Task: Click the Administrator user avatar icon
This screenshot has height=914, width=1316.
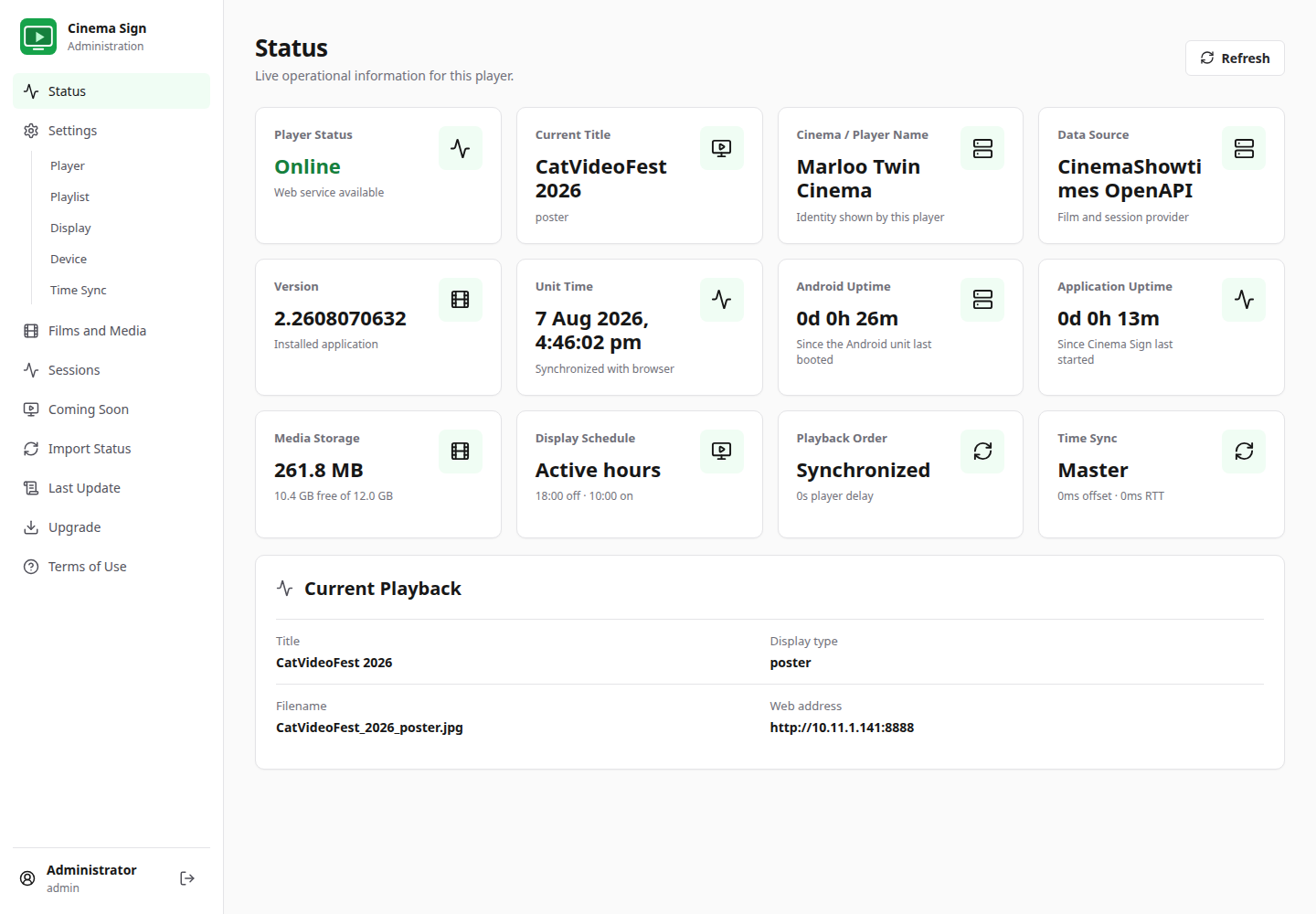Action: [27, 878]
